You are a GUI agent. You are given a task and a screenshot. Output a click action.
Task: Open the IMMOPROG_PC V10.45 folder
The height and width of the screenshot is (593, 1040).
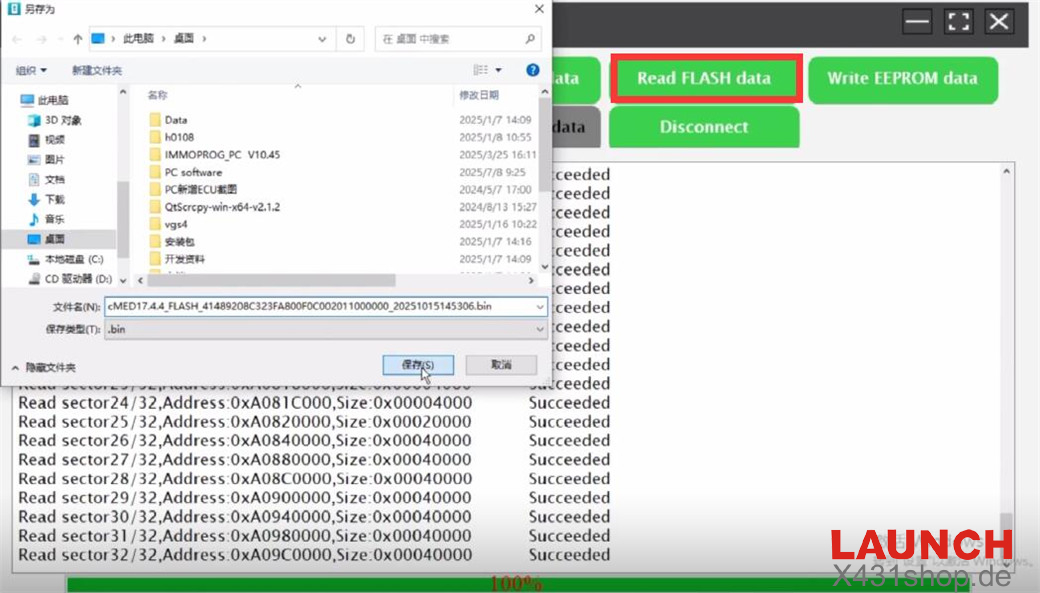coord(222,155)
